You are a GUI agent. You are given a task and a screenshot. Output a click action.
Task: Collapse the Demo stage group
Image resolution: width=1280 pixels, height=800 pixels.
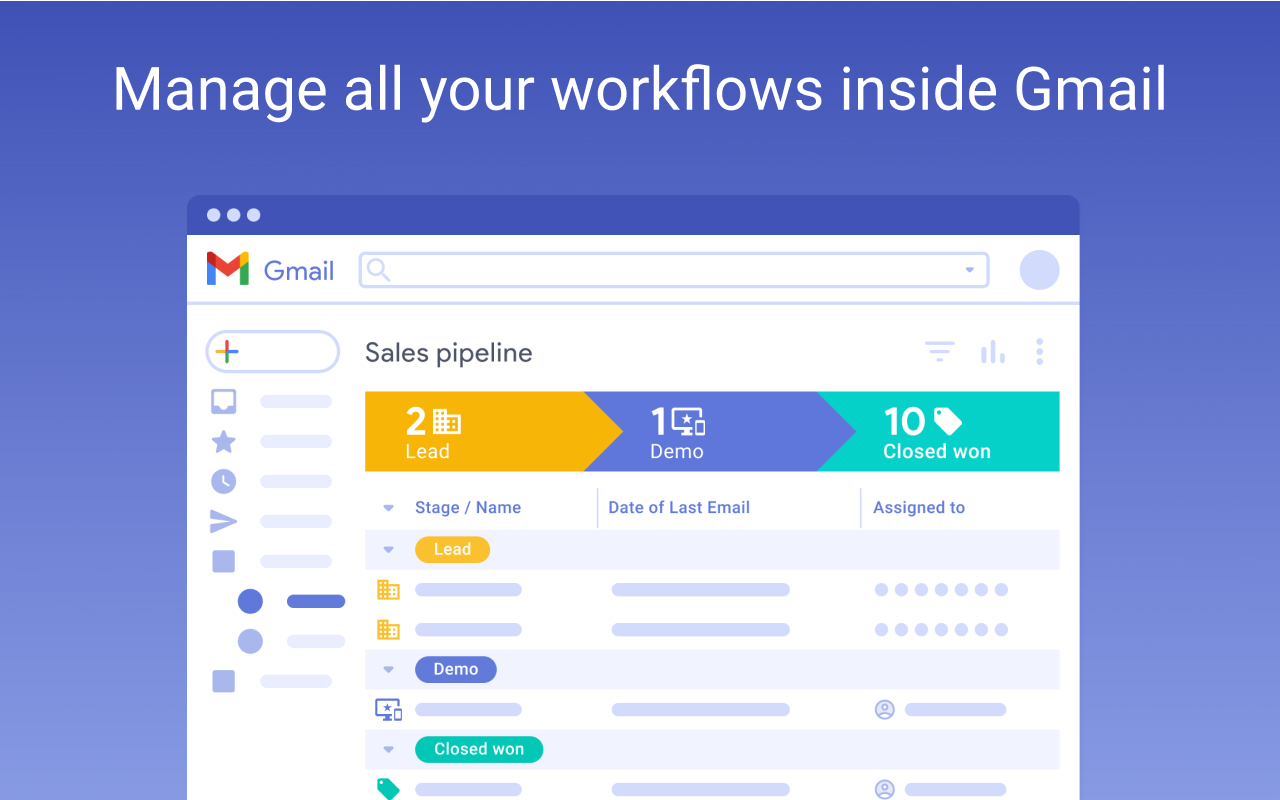(389, 669)
